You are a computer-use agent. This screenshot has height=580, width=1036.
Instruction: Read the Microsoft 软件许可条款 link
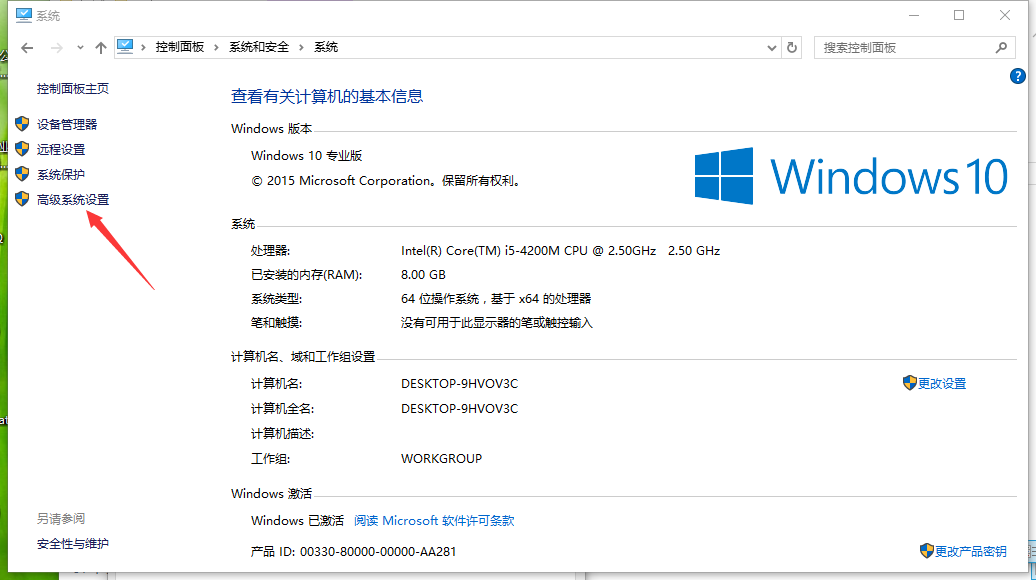434,521
